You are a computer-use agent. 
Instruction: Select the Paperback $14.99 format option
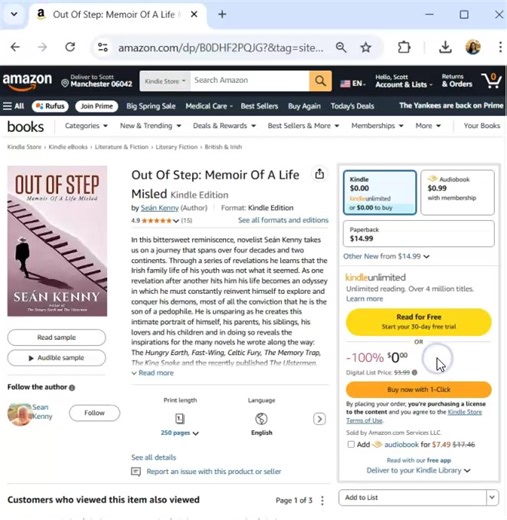[x=419, y=234]
